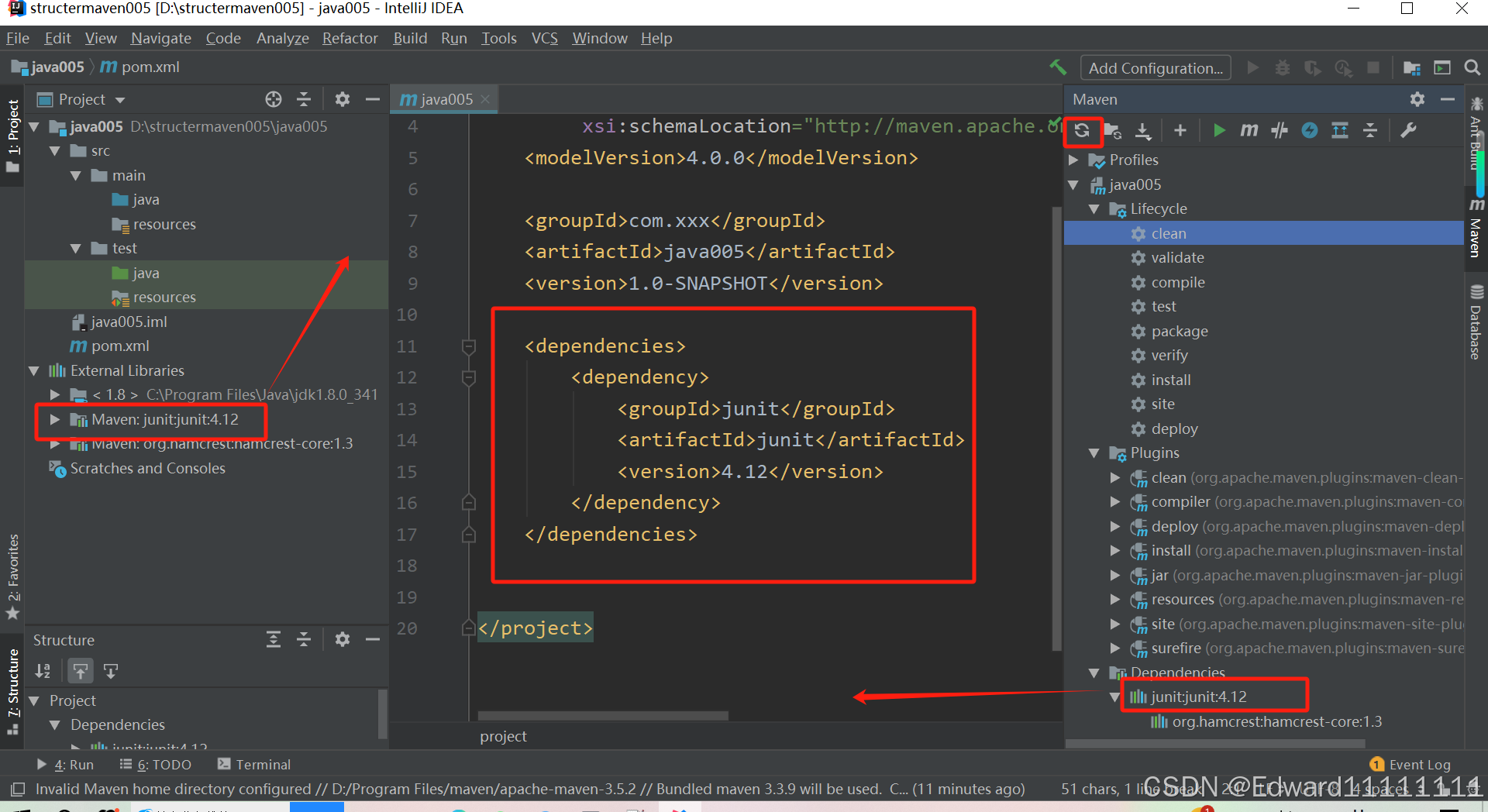Open Project Structure icon in toolbar
This screenshot has height=812, width=1488.
tap(1412, 67)
